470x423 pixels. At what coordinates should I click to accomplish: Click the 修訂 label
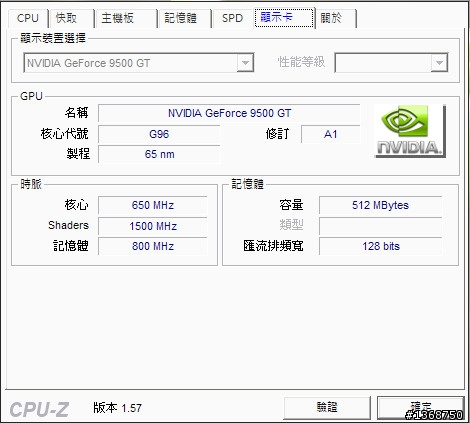pos(277,134)
